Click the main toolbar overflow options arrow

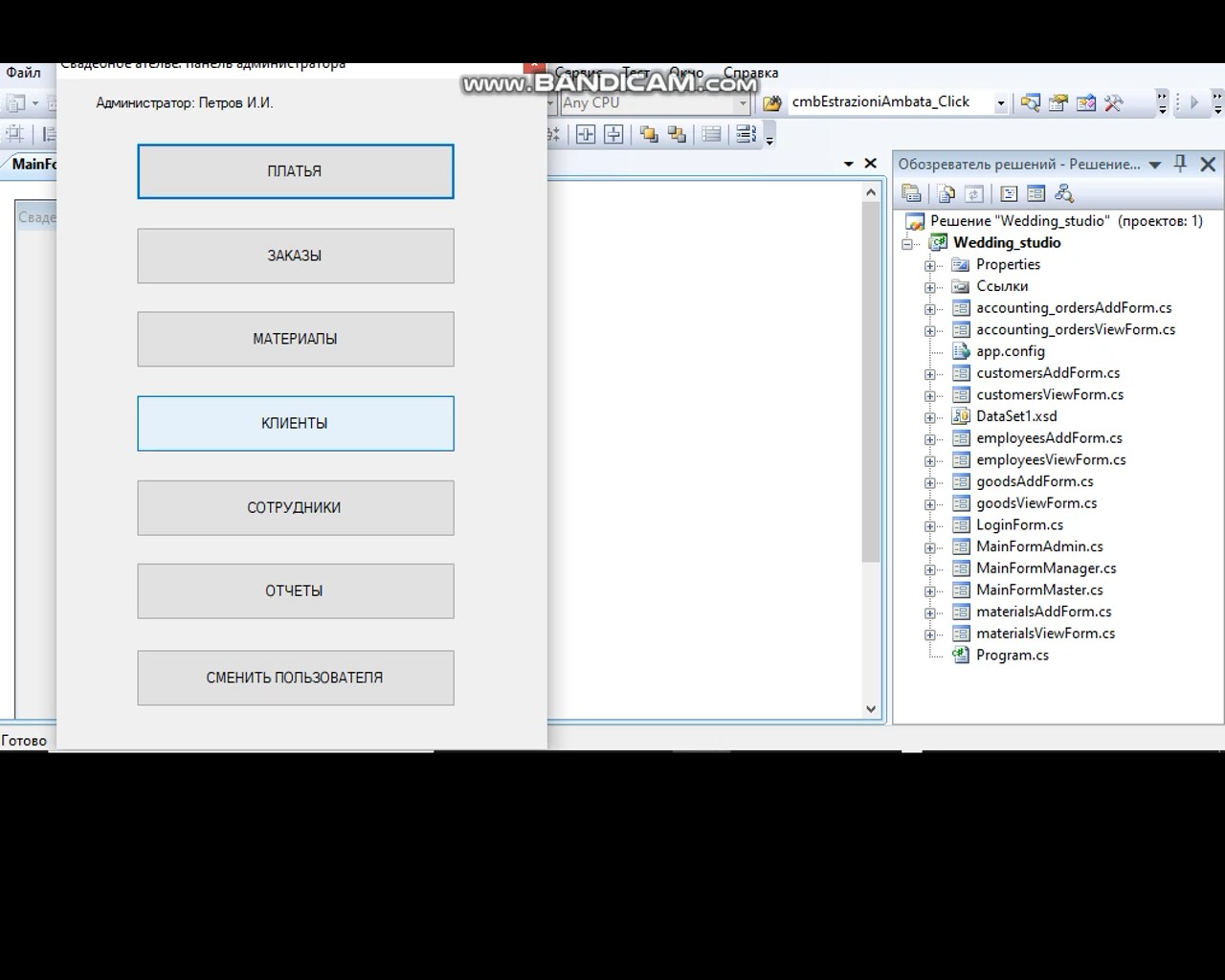tap(1162, 103)
